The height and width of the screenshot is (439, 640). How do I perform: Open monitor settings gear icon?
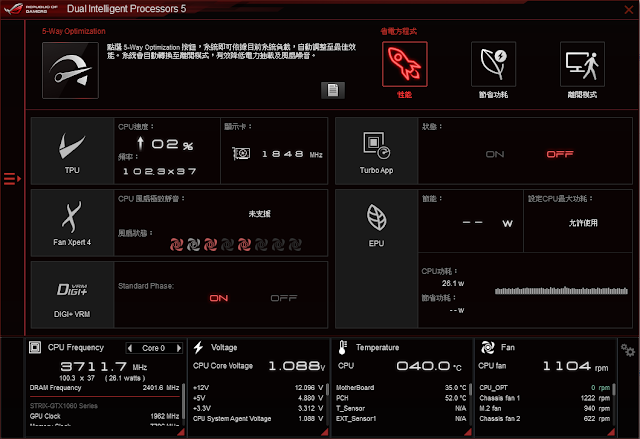628,350
